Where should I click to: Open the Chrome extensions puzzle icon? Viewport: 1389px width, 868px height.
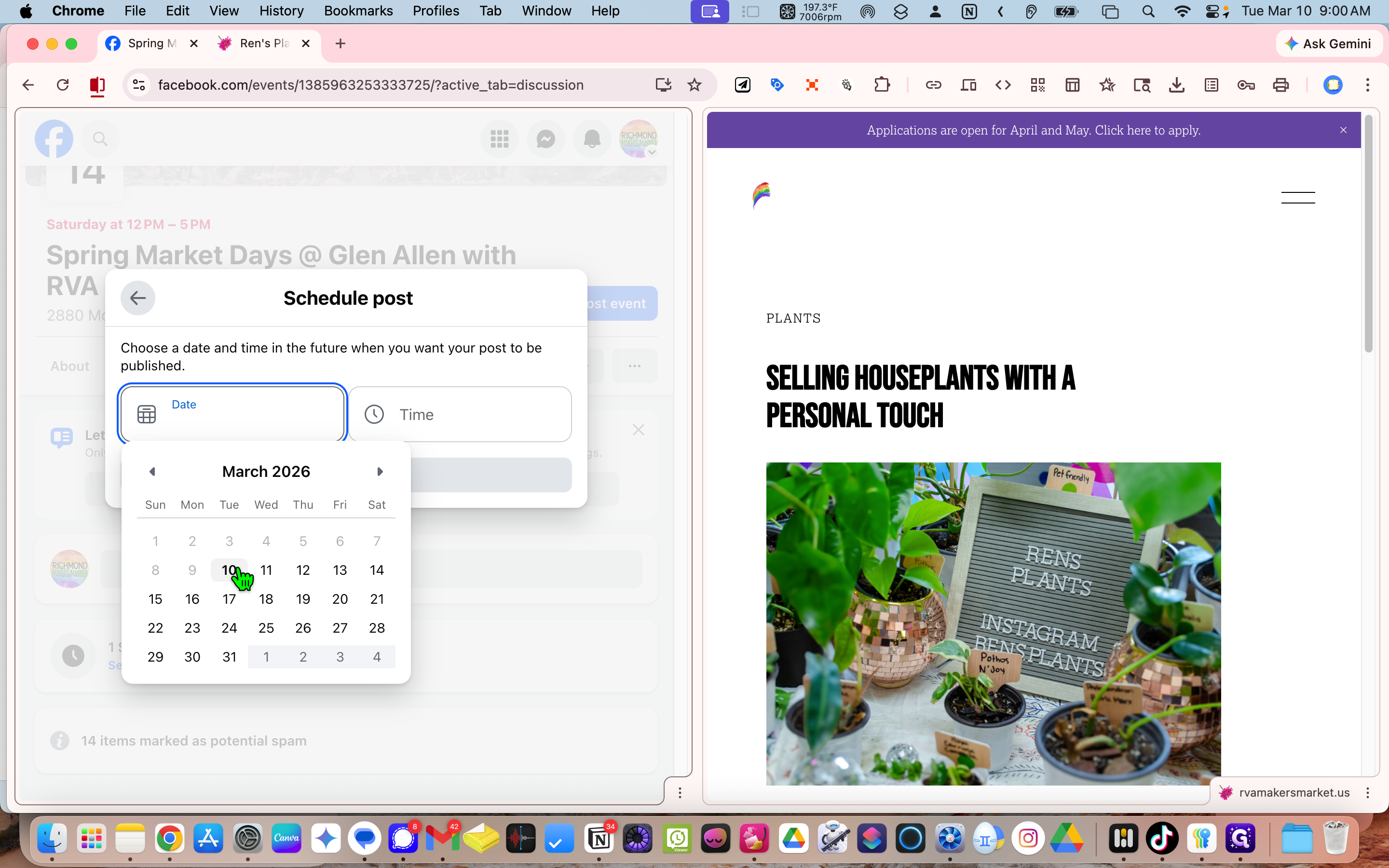(x=882, y=85)
